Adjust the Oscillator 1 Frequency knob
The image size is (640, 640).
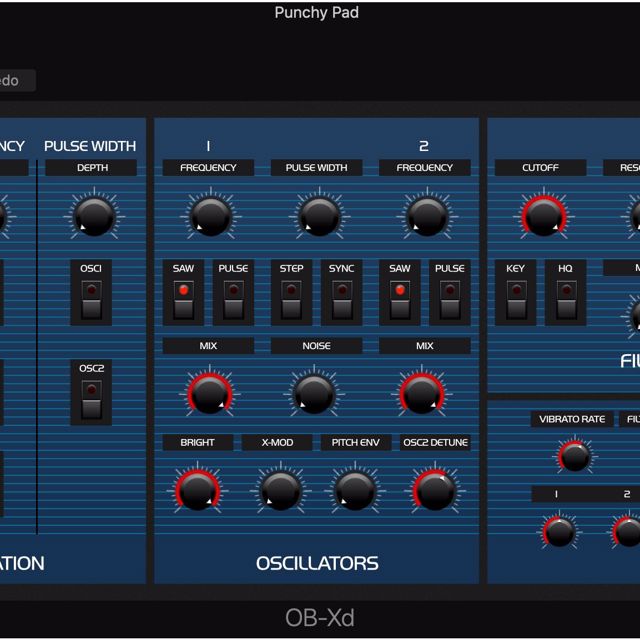click(211, 217)
